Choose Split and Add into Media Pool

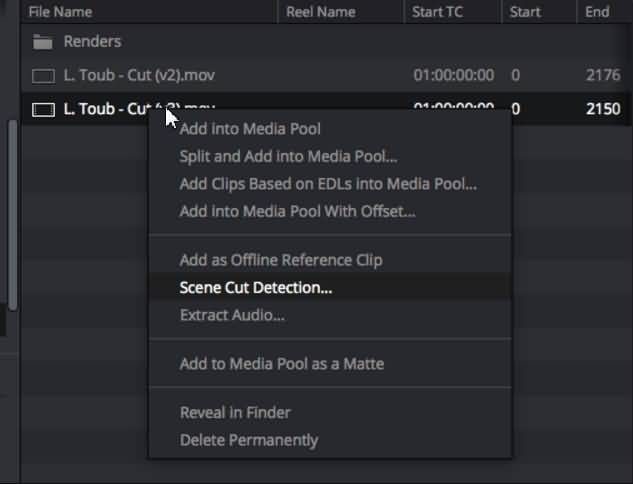(288, 156)
